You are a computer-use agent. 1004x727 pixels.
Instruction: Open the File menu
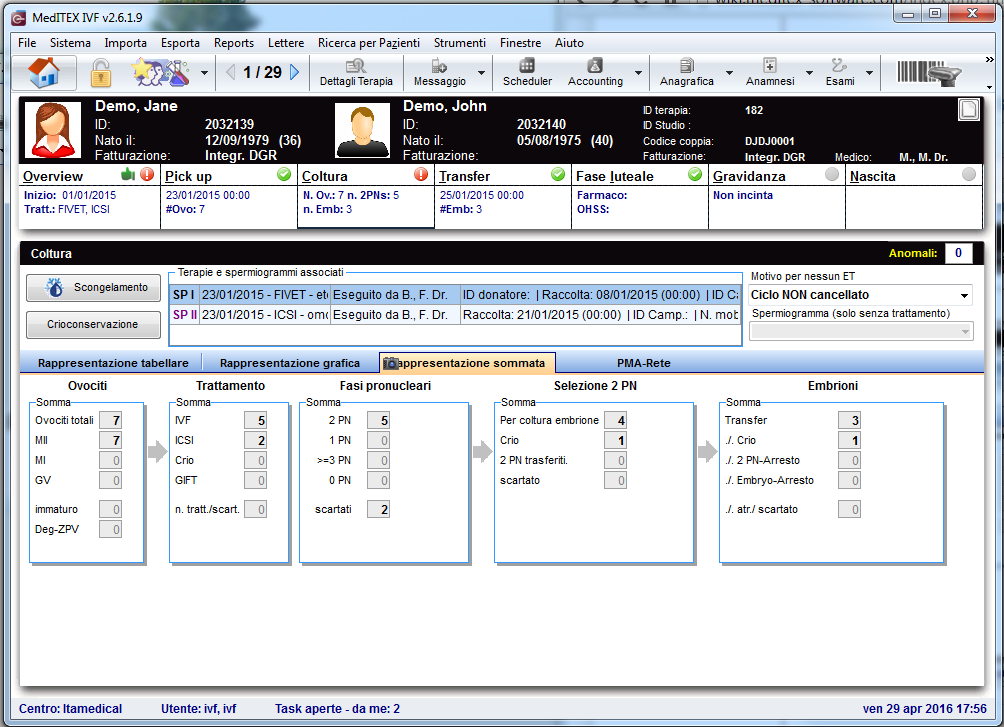click(x=27, y=43)
